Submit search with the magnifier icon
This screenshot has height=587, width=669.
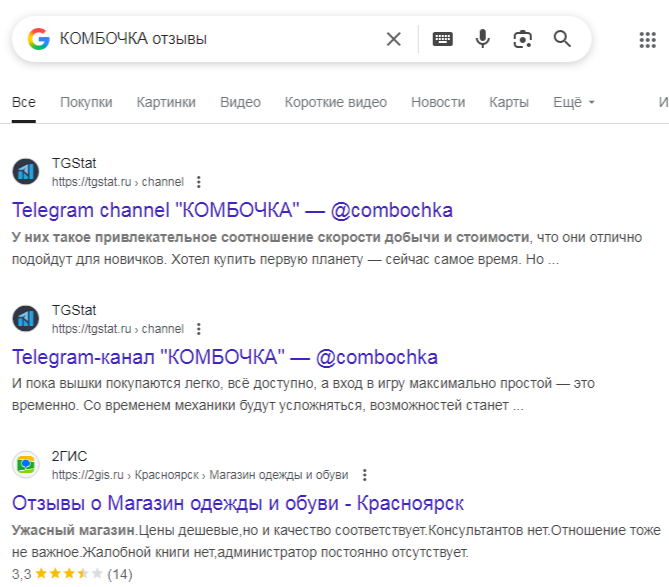pos(562,39)
